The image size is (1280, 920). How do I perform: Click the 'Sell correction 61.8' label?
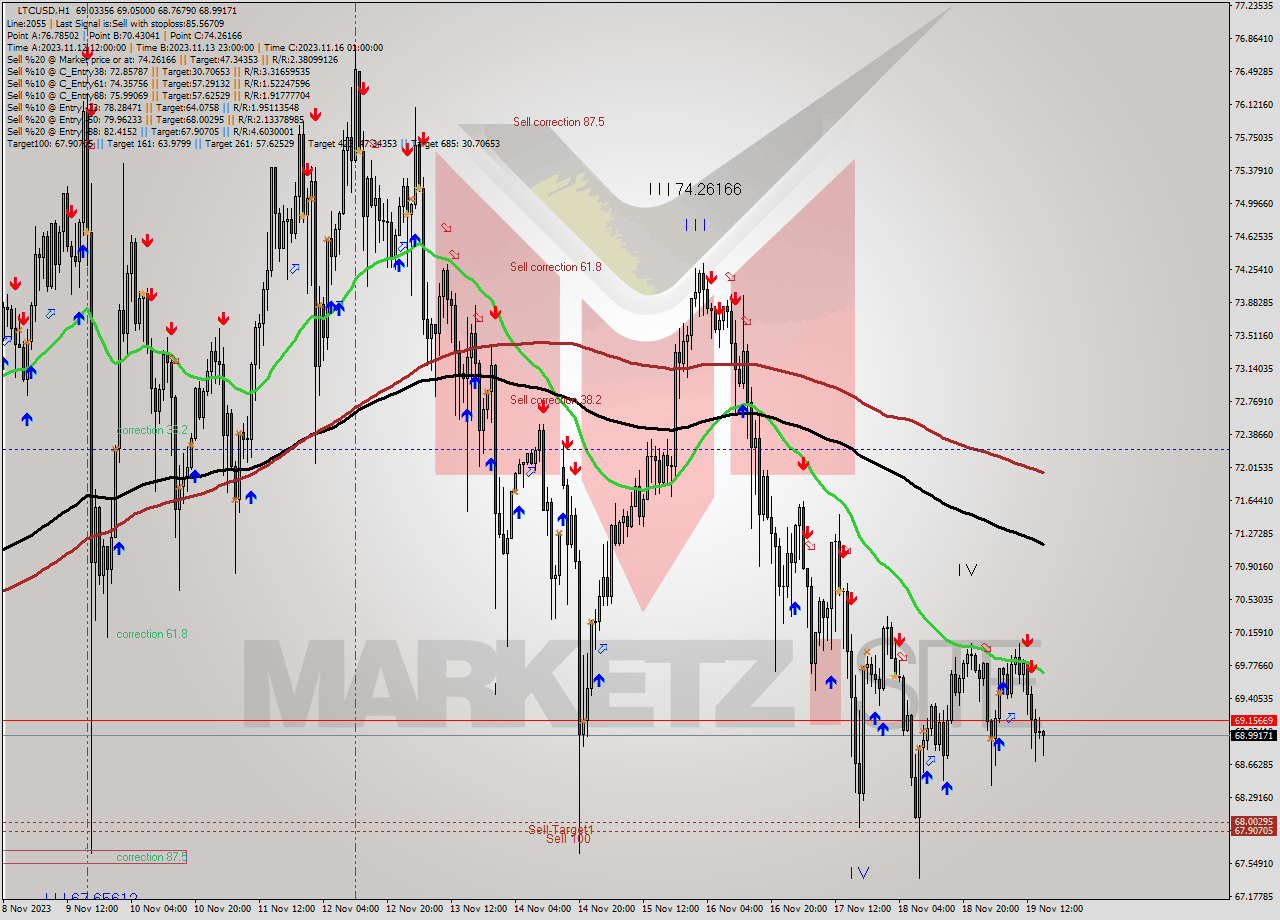(555, 267)
